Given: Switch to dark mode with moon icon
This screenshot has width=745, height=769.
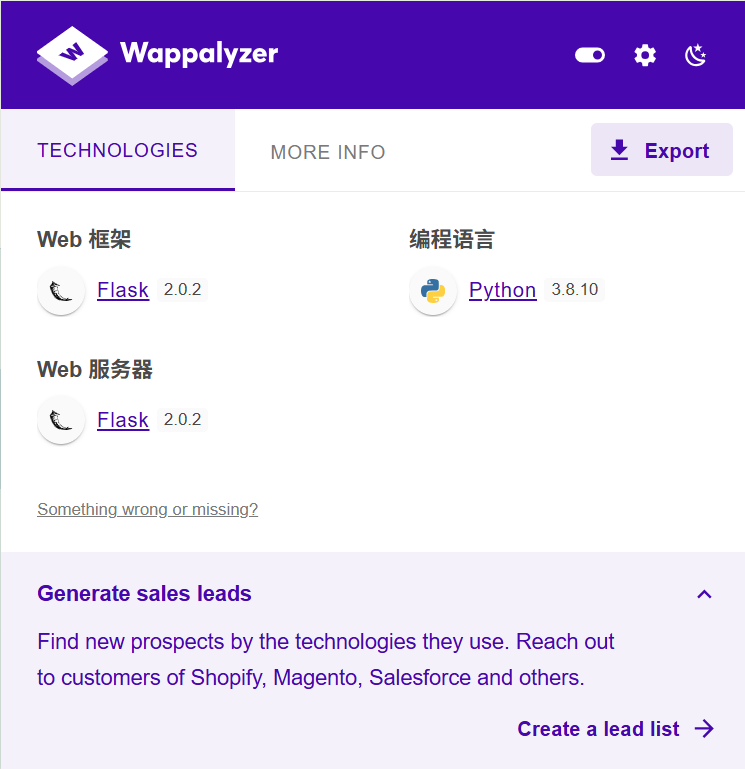Looking at the screenshot, I should coord(695,55).
